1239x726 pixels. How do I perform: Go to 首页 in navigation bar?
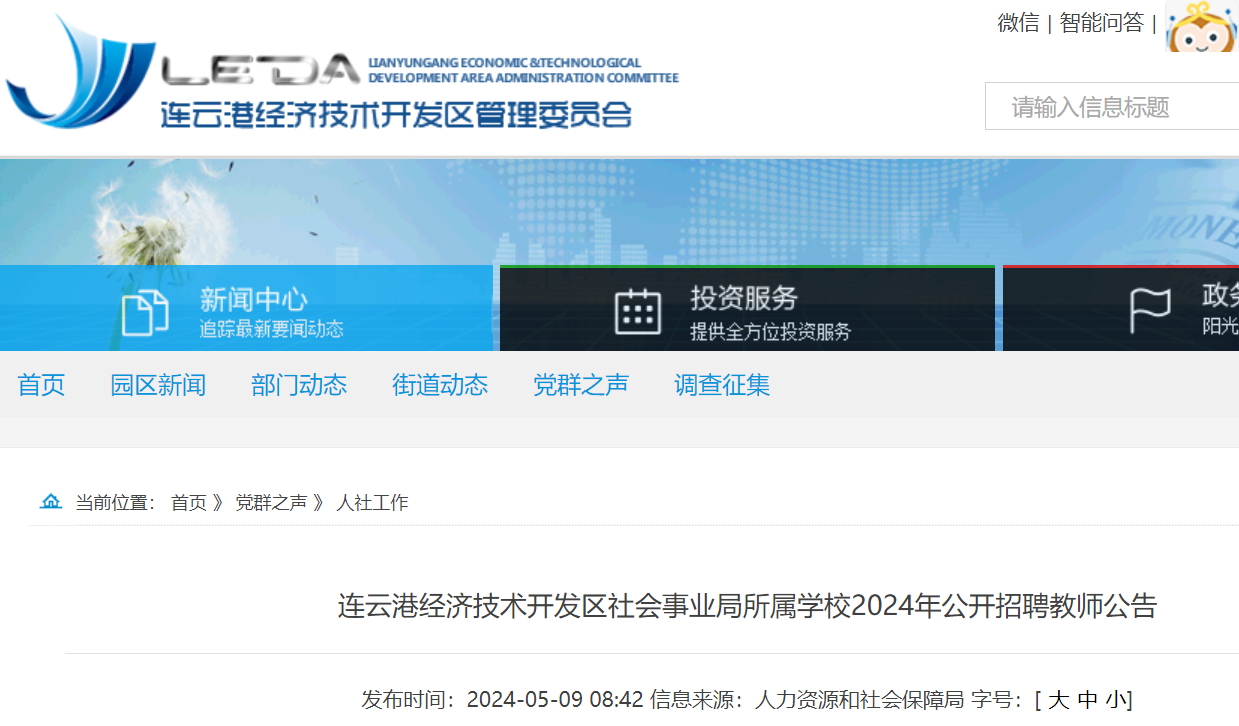click(x=41, y=385)
